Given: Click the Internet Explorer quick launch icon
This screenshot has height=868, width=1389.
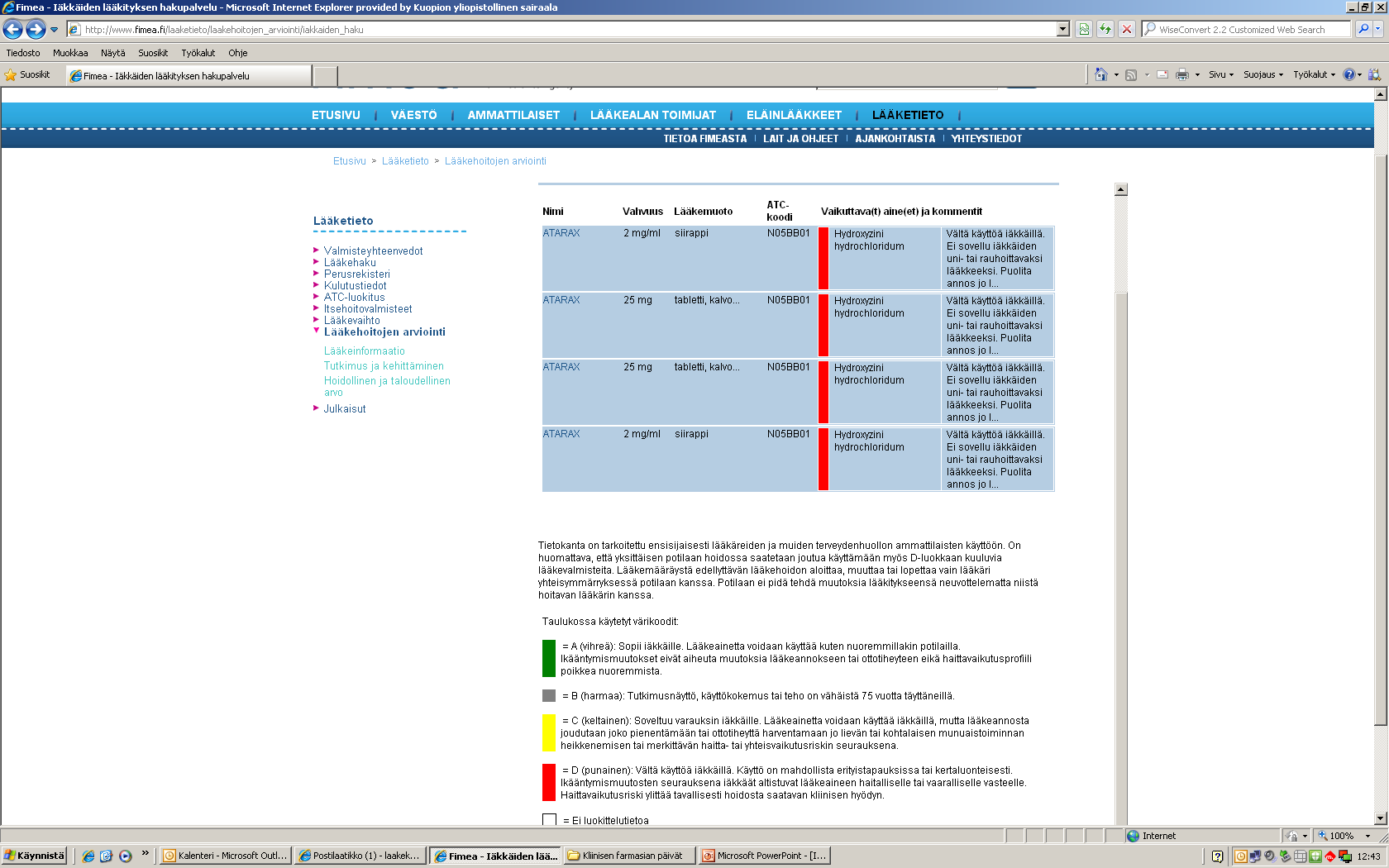Looking at the screenshot, I should point(88,856).
